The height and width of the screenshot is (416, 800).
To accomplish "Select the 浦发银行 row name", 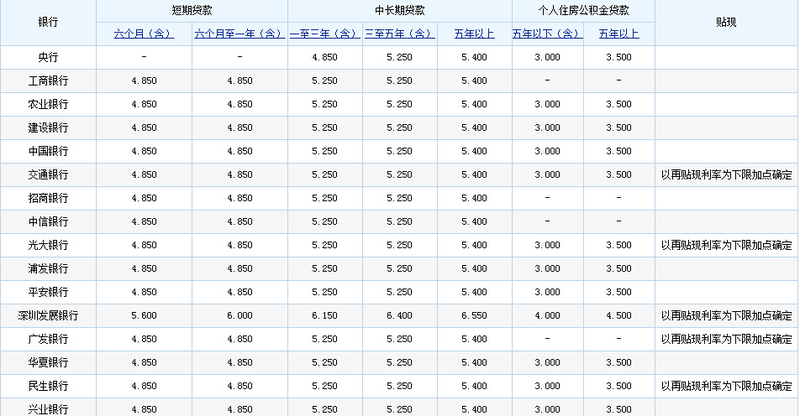I will point(48,268).
